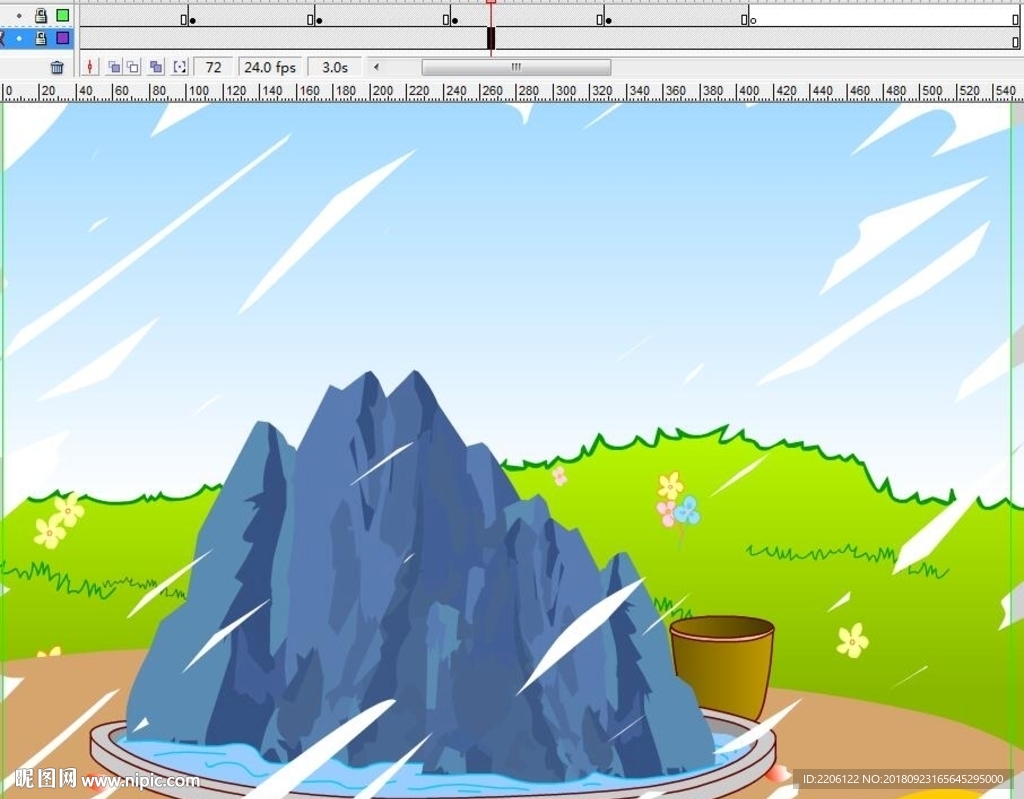Screen dimensions: 1024x799
Task: Toggle the lock on the top layer
Action: tap(41, 16)
